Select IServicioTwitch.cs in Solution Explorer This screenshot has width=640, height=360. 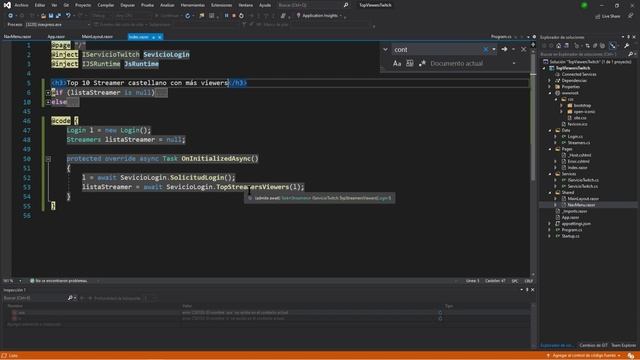tap(583, 180)
